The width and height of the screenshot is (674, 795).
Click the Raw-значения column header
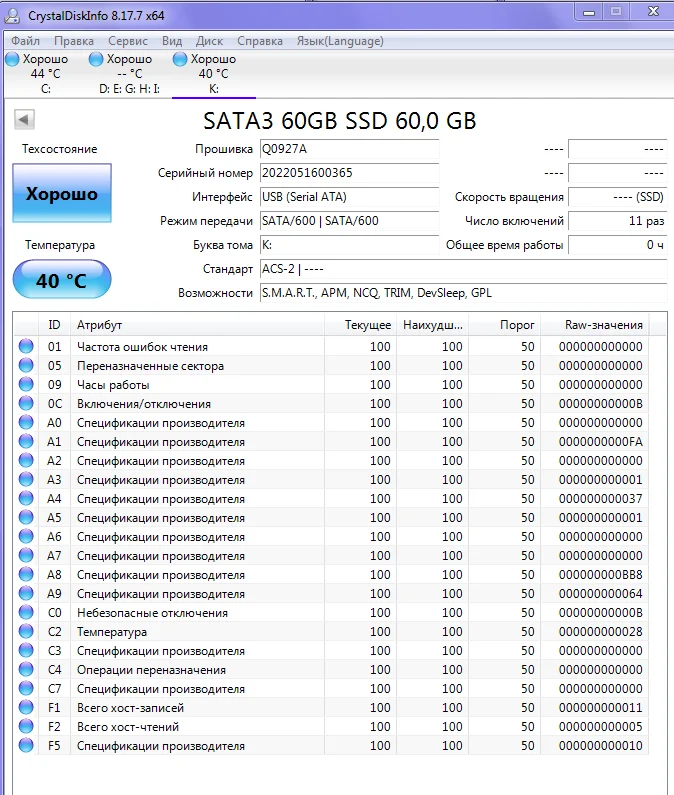[x=594, y=325]
